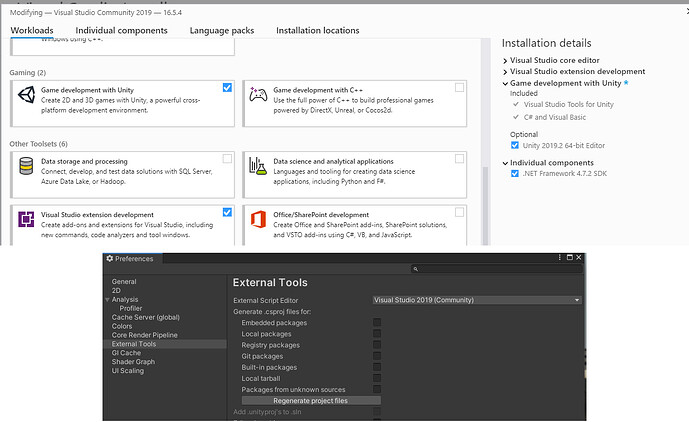The image size is (689, 422).
Task: Click the Other Toolsets (6) section heading
Action: [39, 144]
